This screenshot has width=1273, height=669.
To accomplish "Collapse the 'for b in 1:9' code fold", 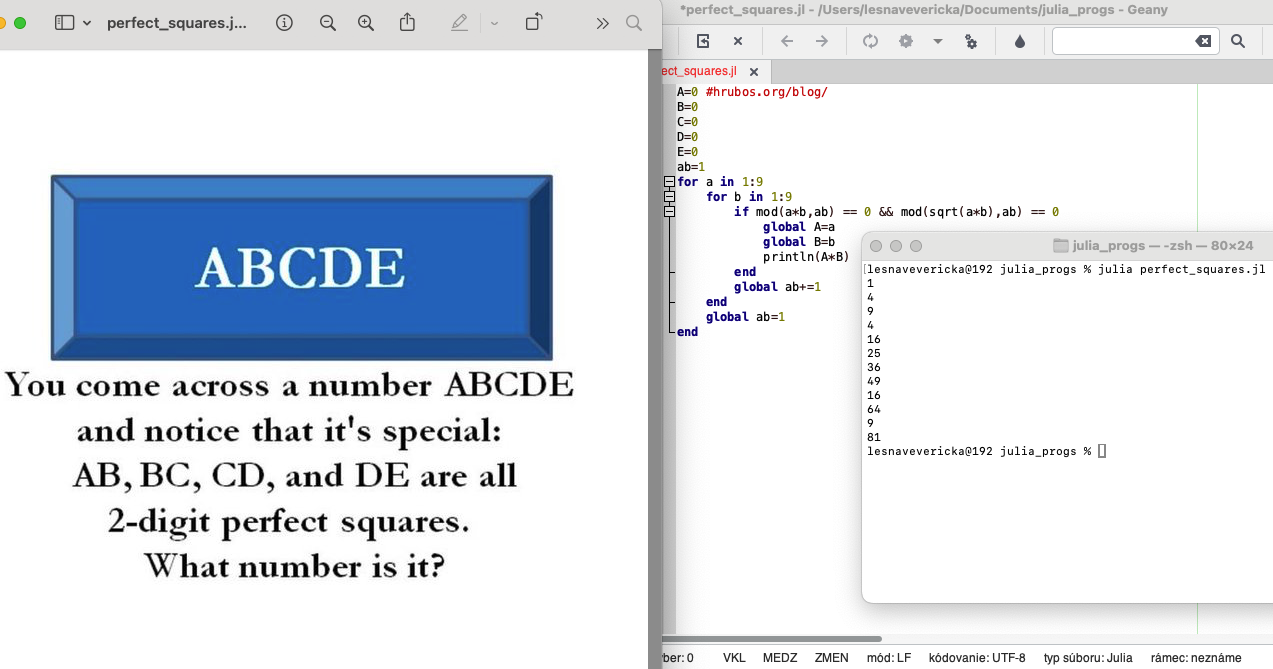I will click(668, 196).
